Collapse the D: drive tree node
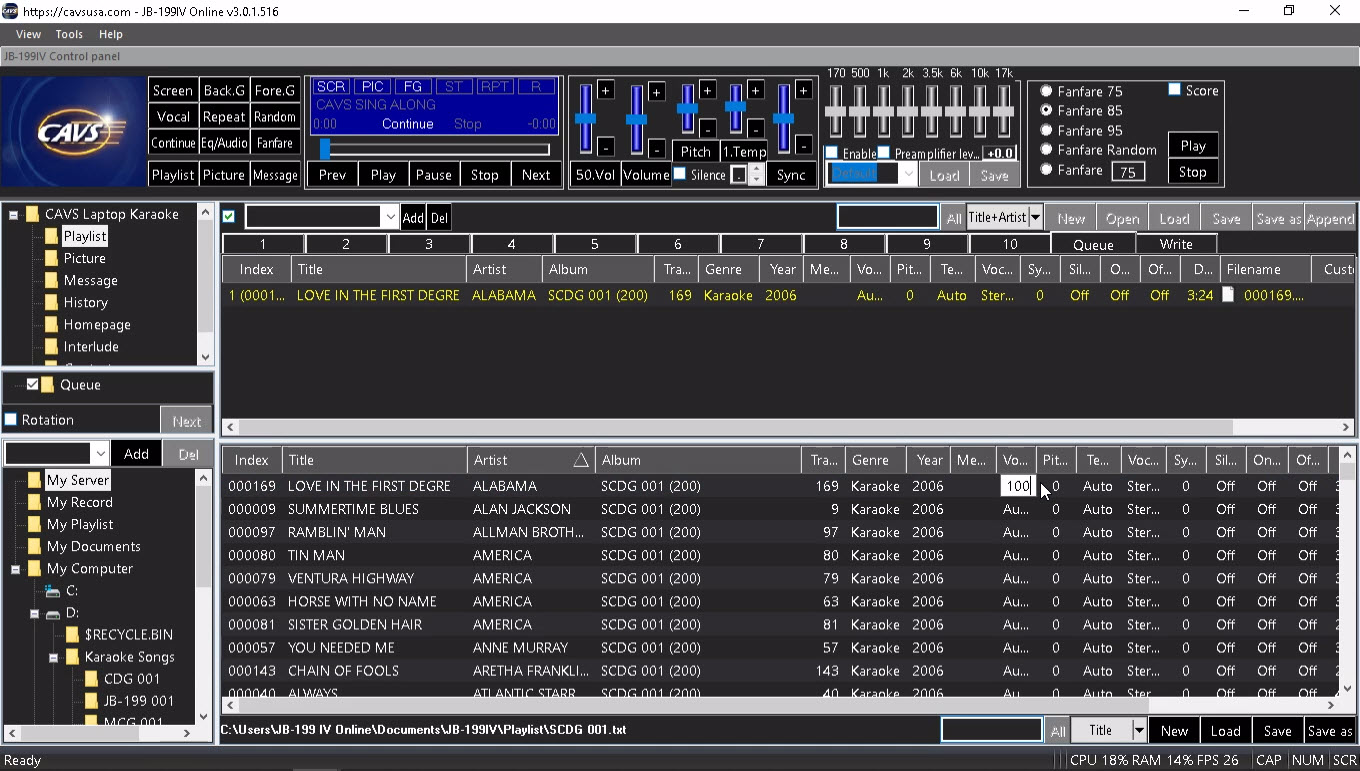 [x=34, y=613]
